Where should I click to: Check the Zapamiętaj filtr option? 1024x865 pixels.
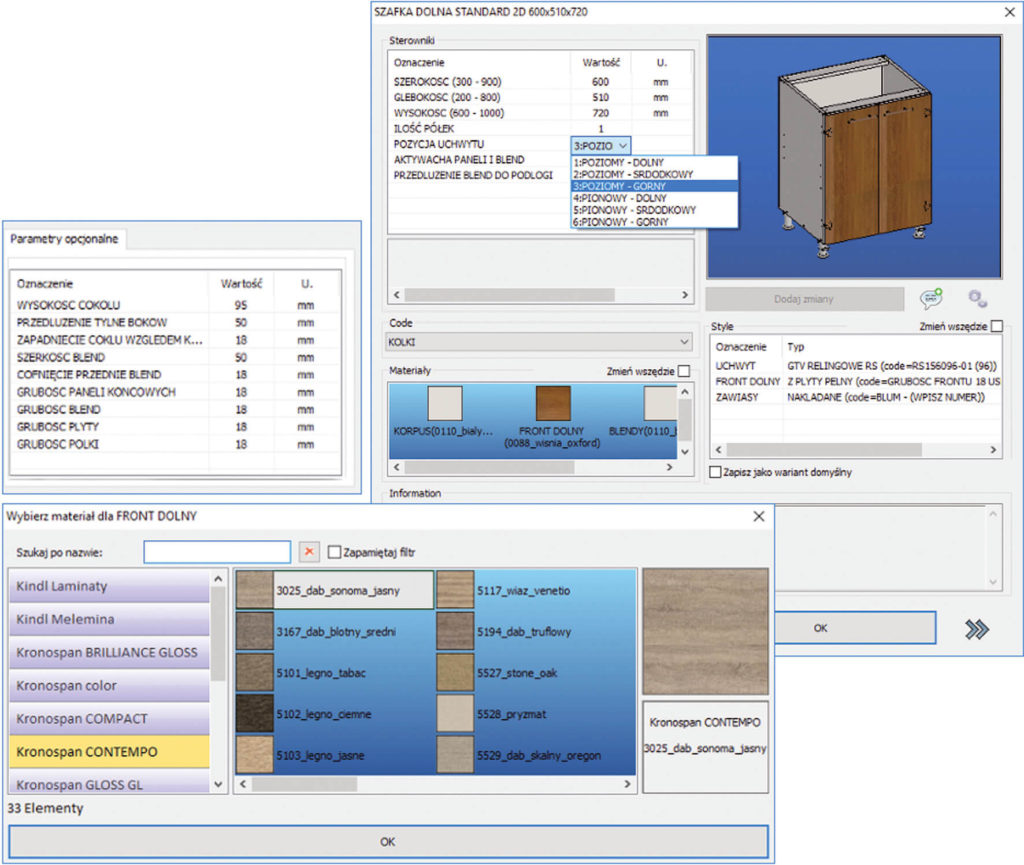click(334, 552)
